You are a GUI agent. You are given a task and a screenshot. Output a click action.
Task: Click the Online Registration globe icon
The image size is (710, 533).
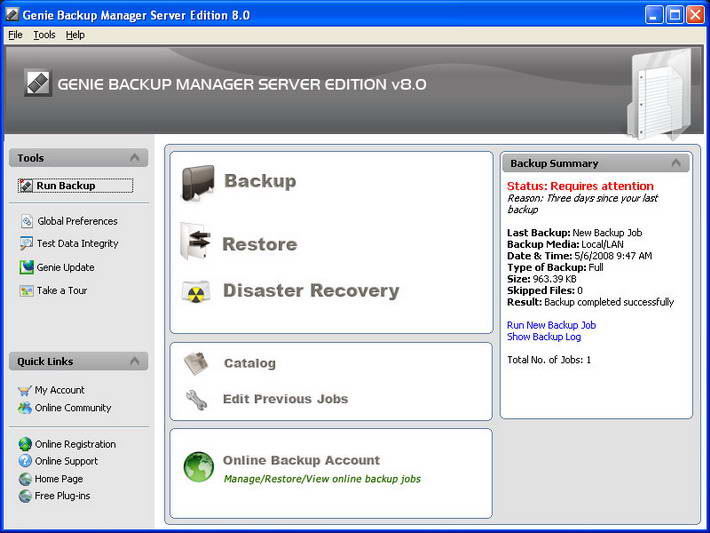25,444
